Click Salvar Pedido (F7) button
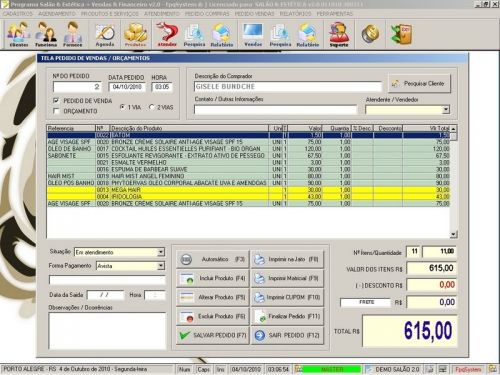 pos(213,335)
